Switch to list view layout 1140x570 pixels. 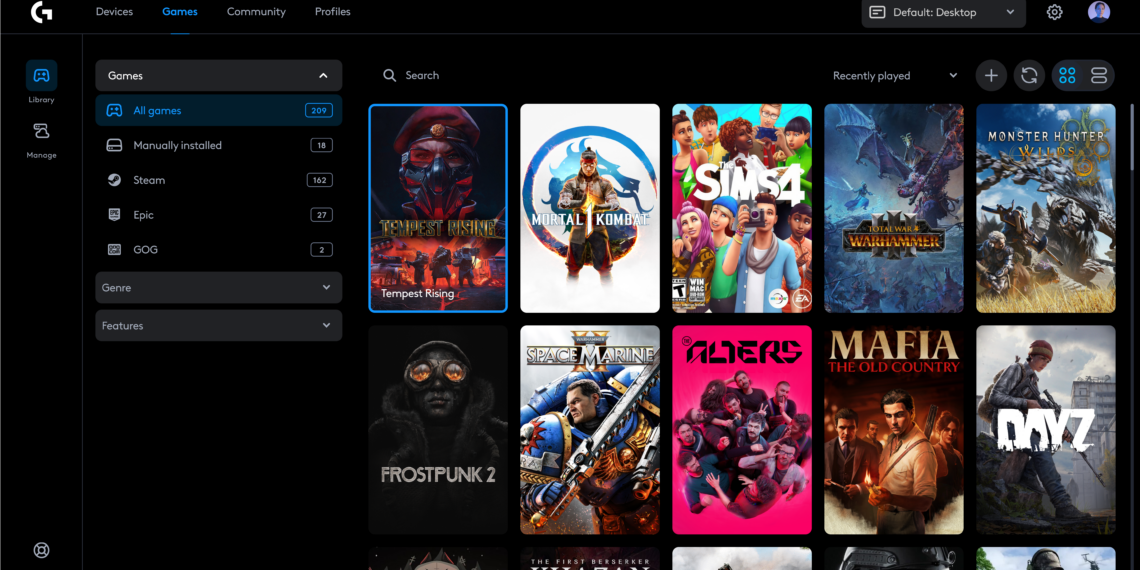click(x=1099, y=76)
